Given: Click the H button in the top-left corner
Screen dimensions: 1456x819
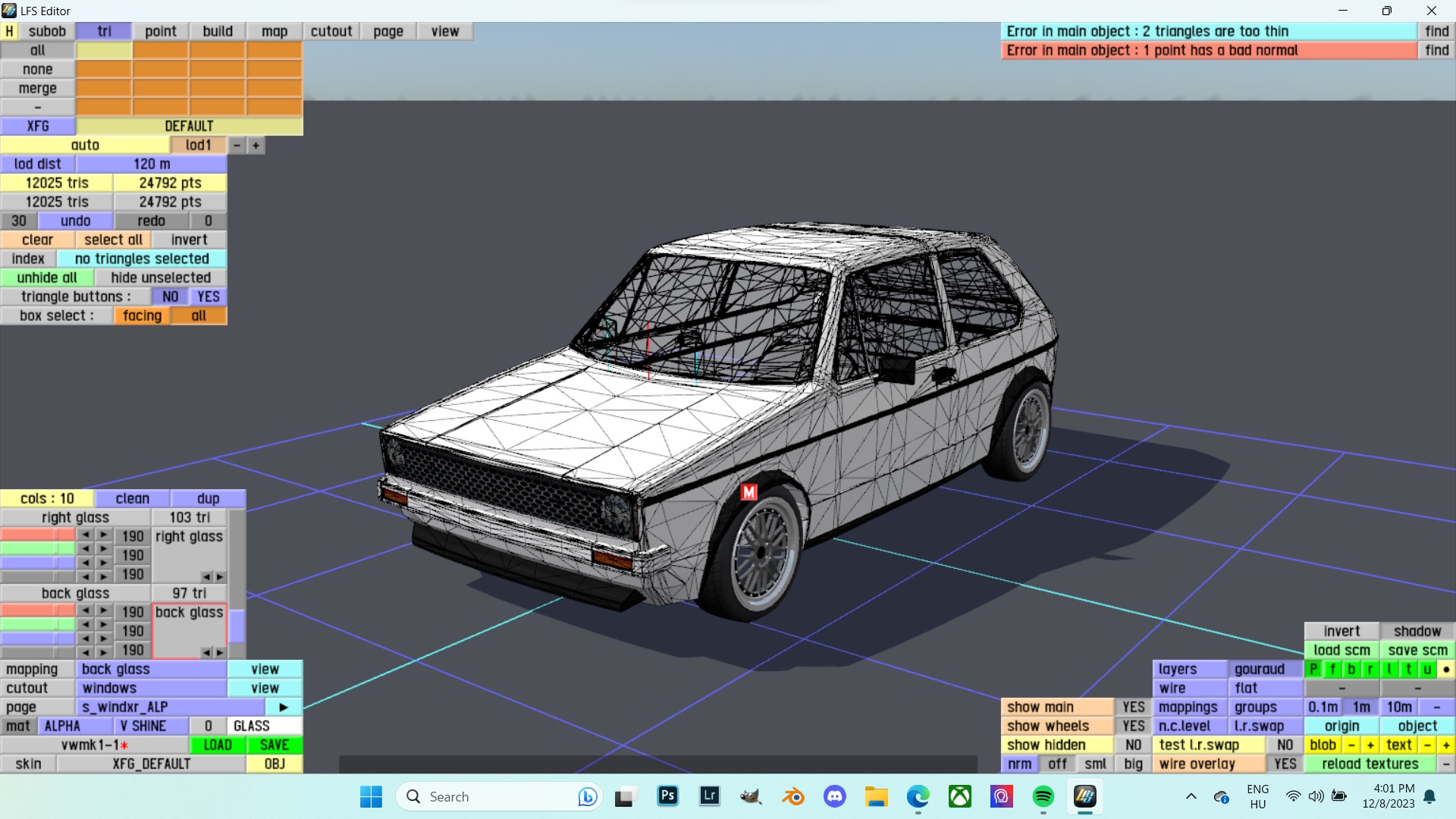Looking at the screenshot, I should pyautogui.click(x=9, y=31).
